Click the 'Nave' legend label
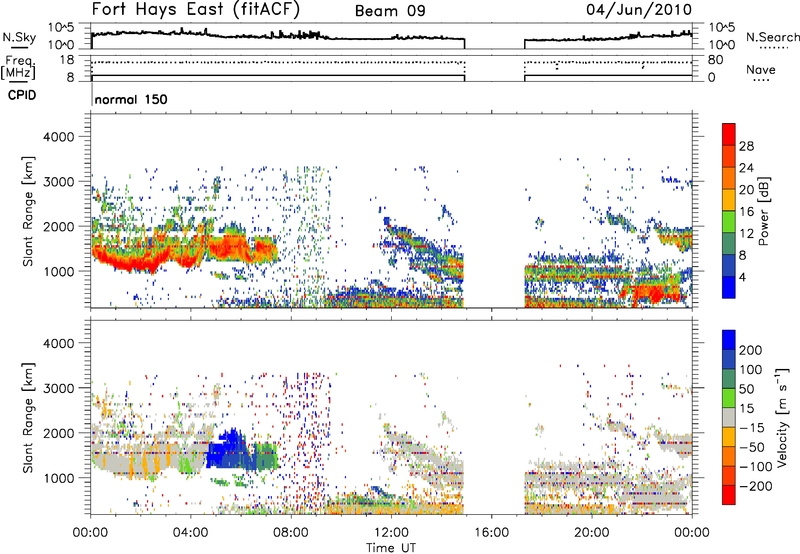Screen dimensions: 800x554 761,69
